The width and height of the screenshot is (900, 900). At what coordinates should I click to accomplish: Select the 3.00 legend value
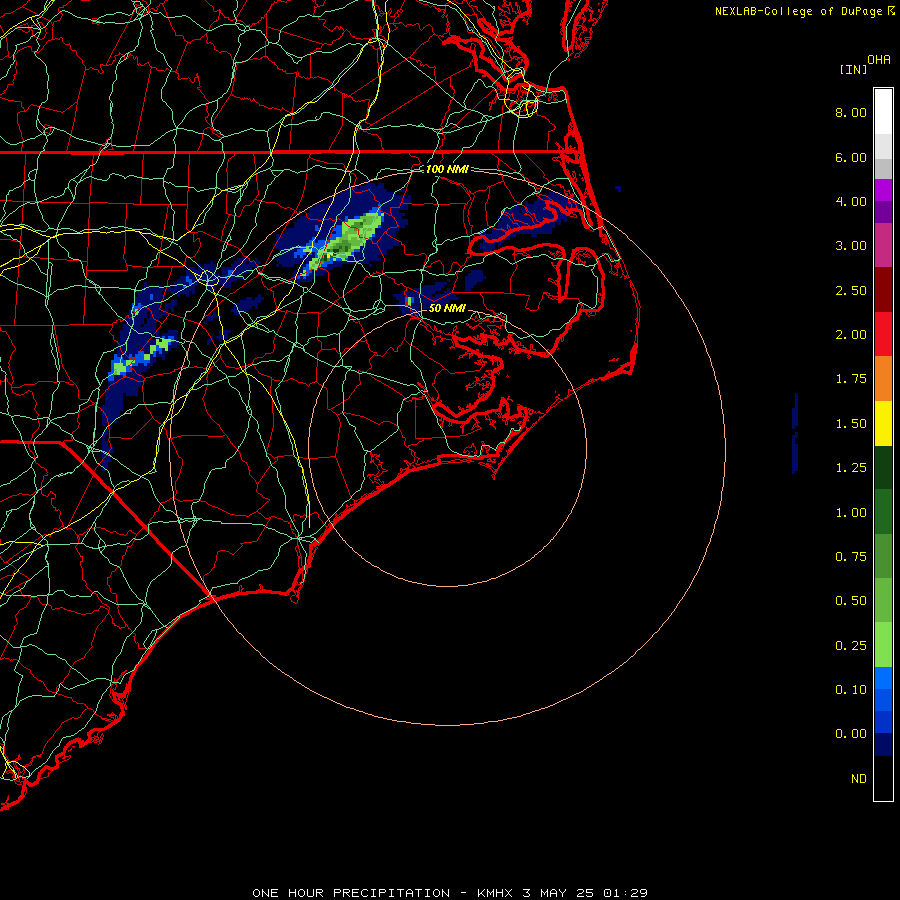tap(851, 246)
